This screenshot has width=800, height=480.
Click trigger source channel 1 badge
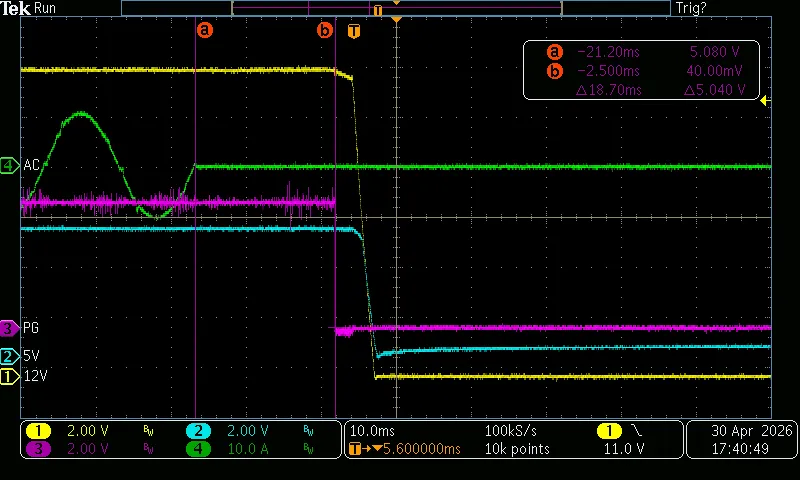[609, 431]
